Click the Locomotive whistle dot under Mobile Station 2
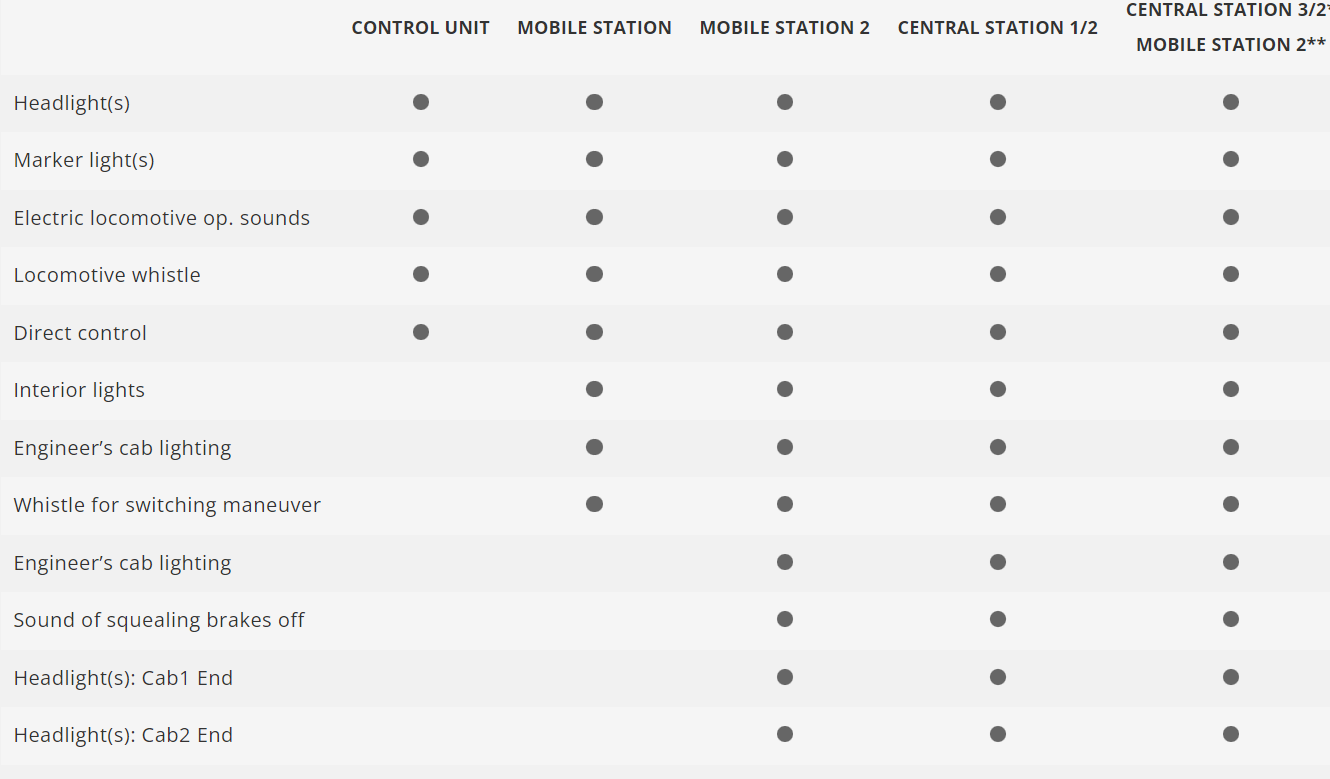Viewport: 1330px width, 779px height. coord(785,274)
